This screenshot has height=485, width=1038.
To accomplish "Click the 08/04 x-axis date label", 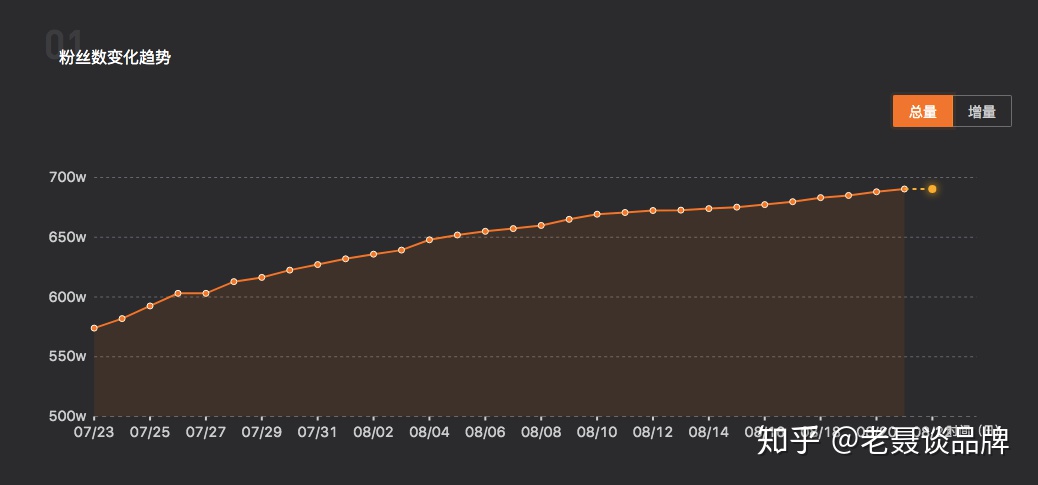I will tap(430, 432).
